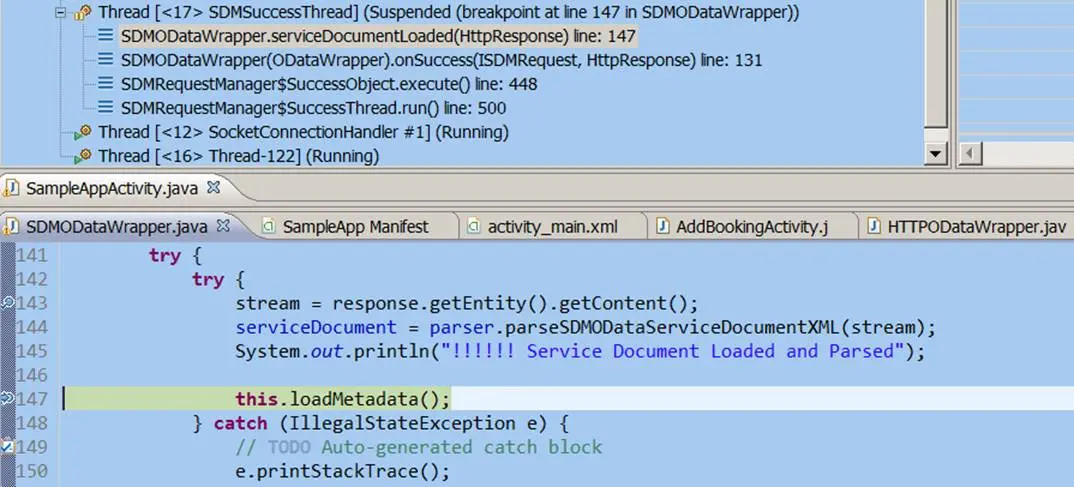The image size is (1074, 487).
Task: Click the current instruction pointer at line 147
Action: pos(7,399)
